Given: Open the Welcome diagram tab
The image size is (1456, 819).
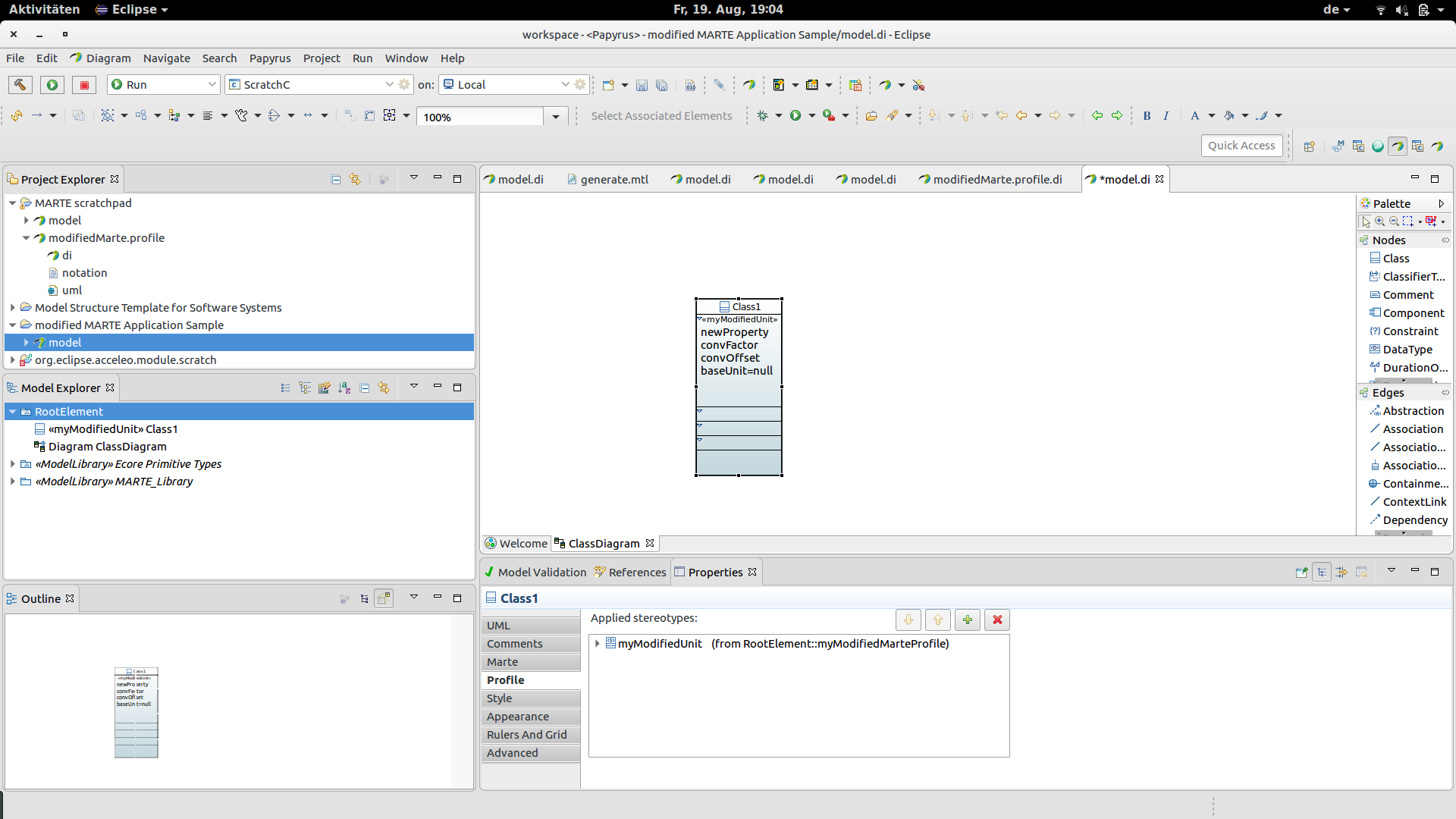Looking at the screenshot, I should click(x=516, y=544).
